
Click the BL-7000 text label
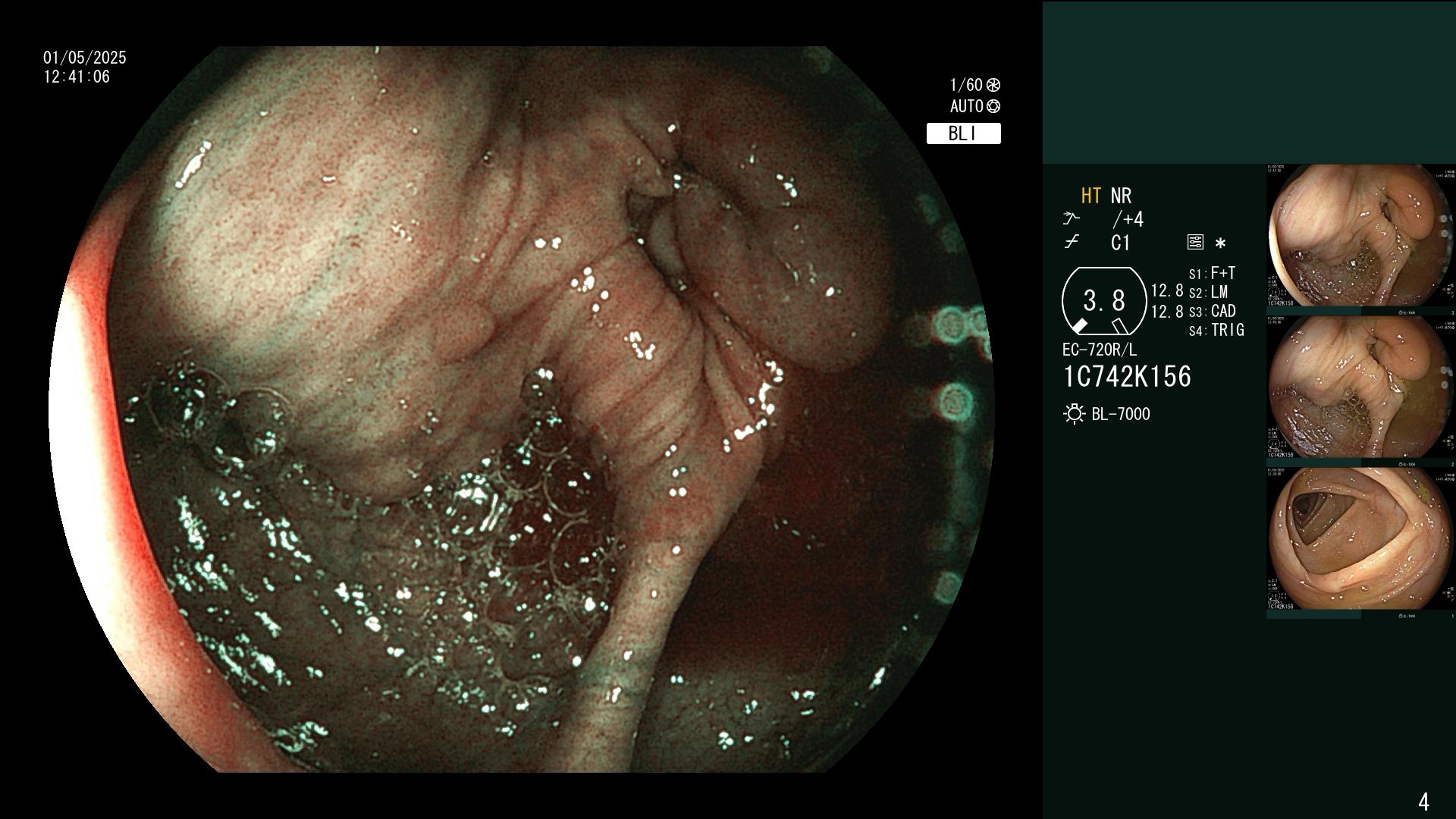(1121, 414)
